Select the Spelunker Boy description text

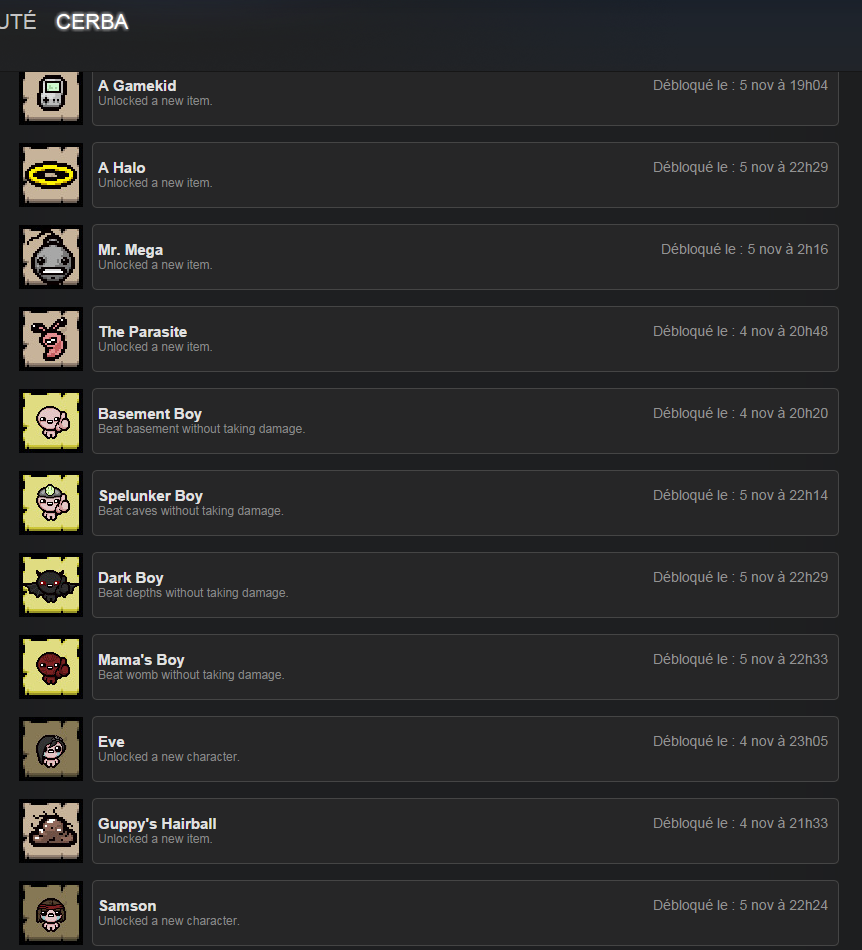(191, 511)
